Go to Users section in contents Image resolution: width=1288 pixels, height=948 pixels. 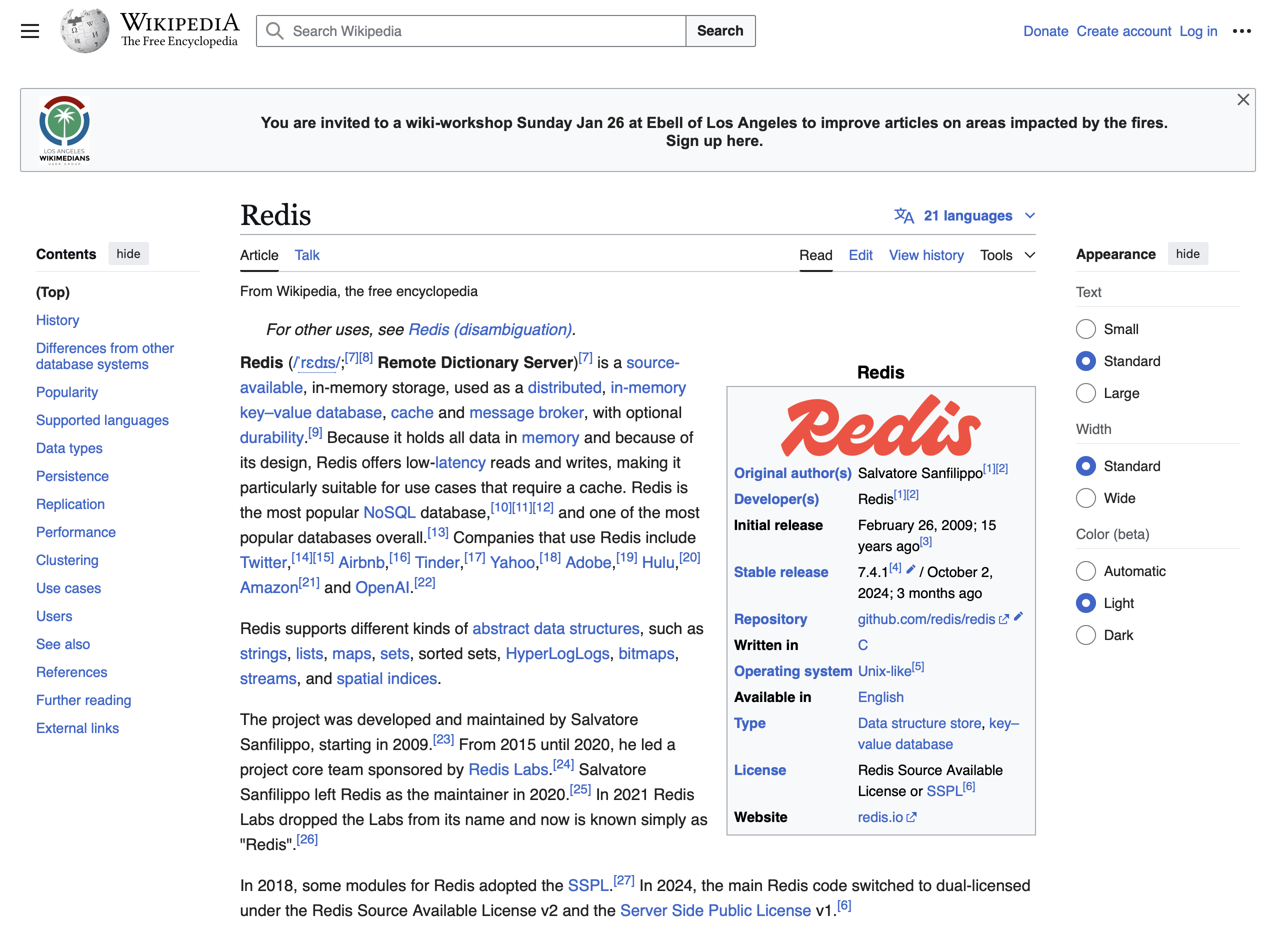[x=54, y=616]
